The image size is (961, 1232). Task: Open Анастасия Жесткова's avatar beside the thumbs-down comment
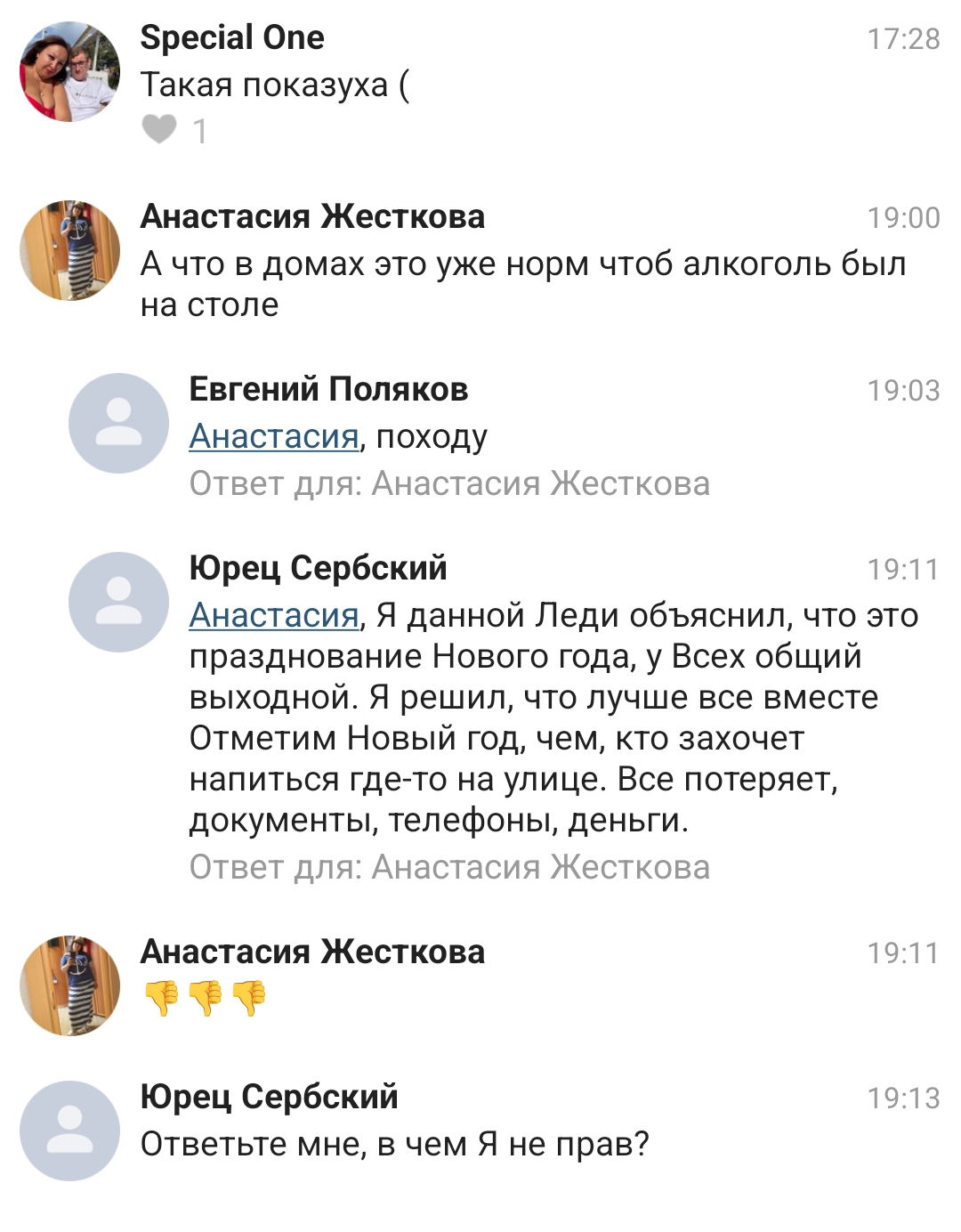pos(69,985)
